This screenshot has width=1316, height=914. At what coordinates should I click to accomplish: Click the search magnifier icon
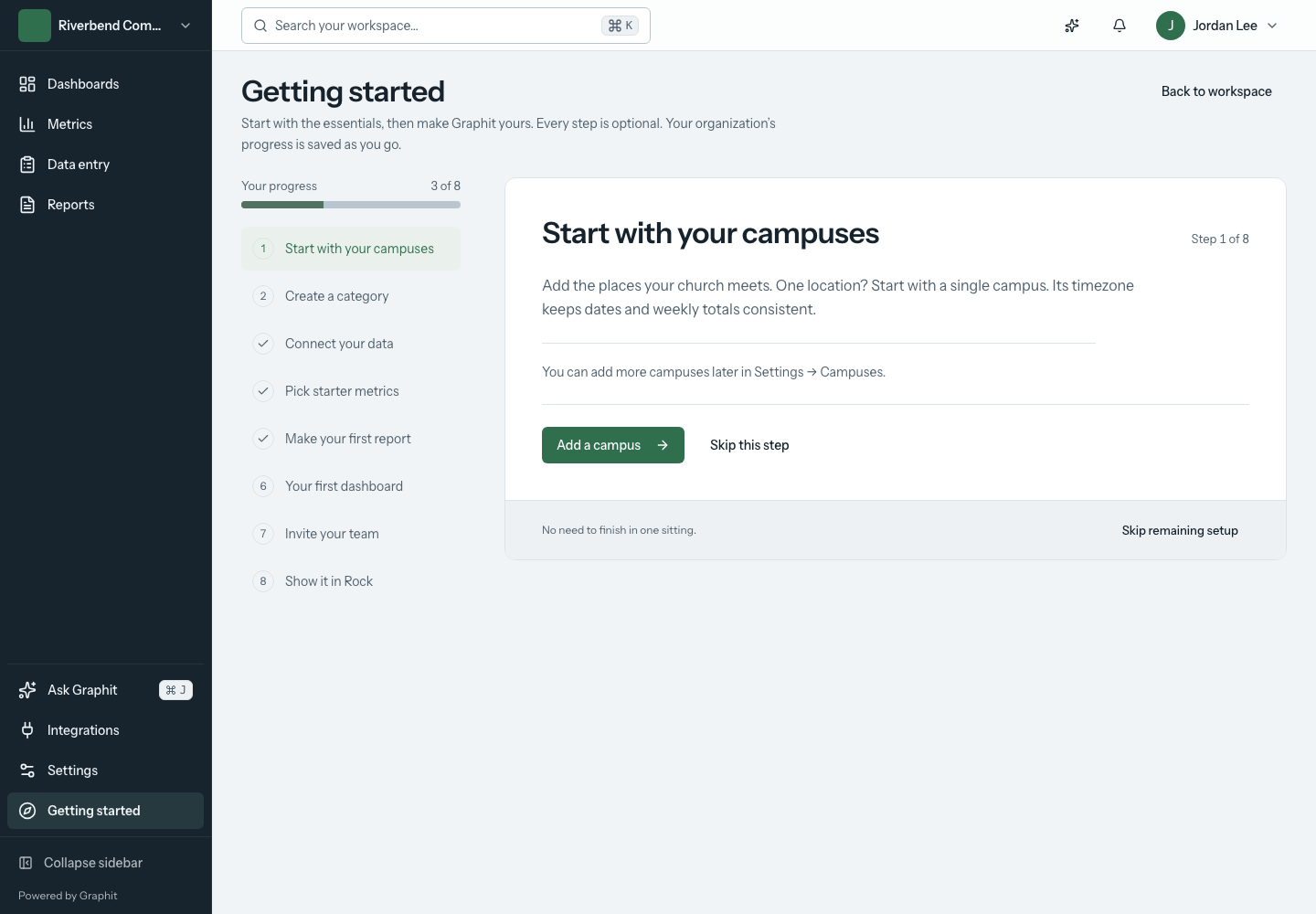tap(260, 26)
